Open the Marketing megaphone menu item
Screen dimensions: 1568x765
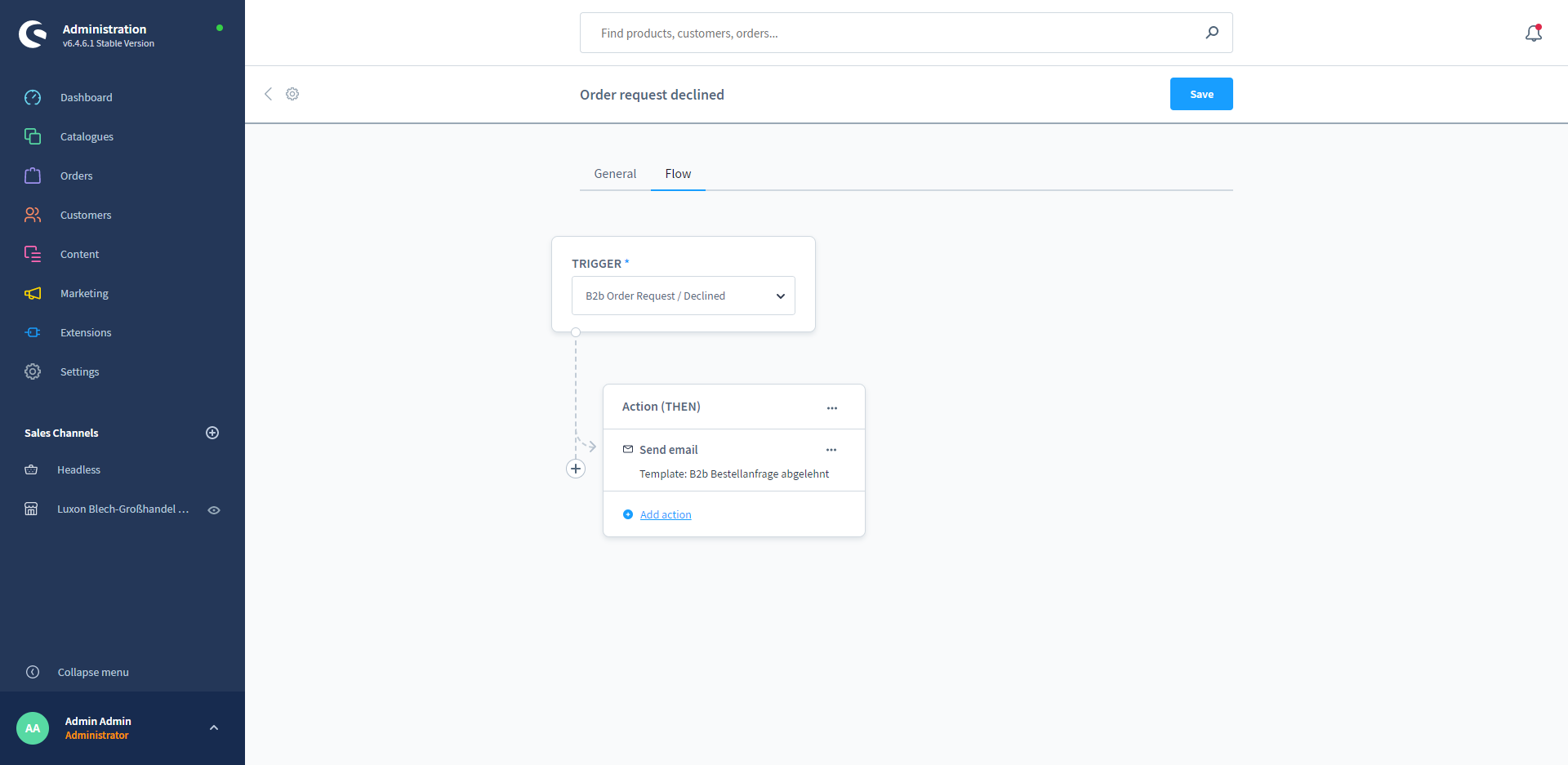pos(83,293)
